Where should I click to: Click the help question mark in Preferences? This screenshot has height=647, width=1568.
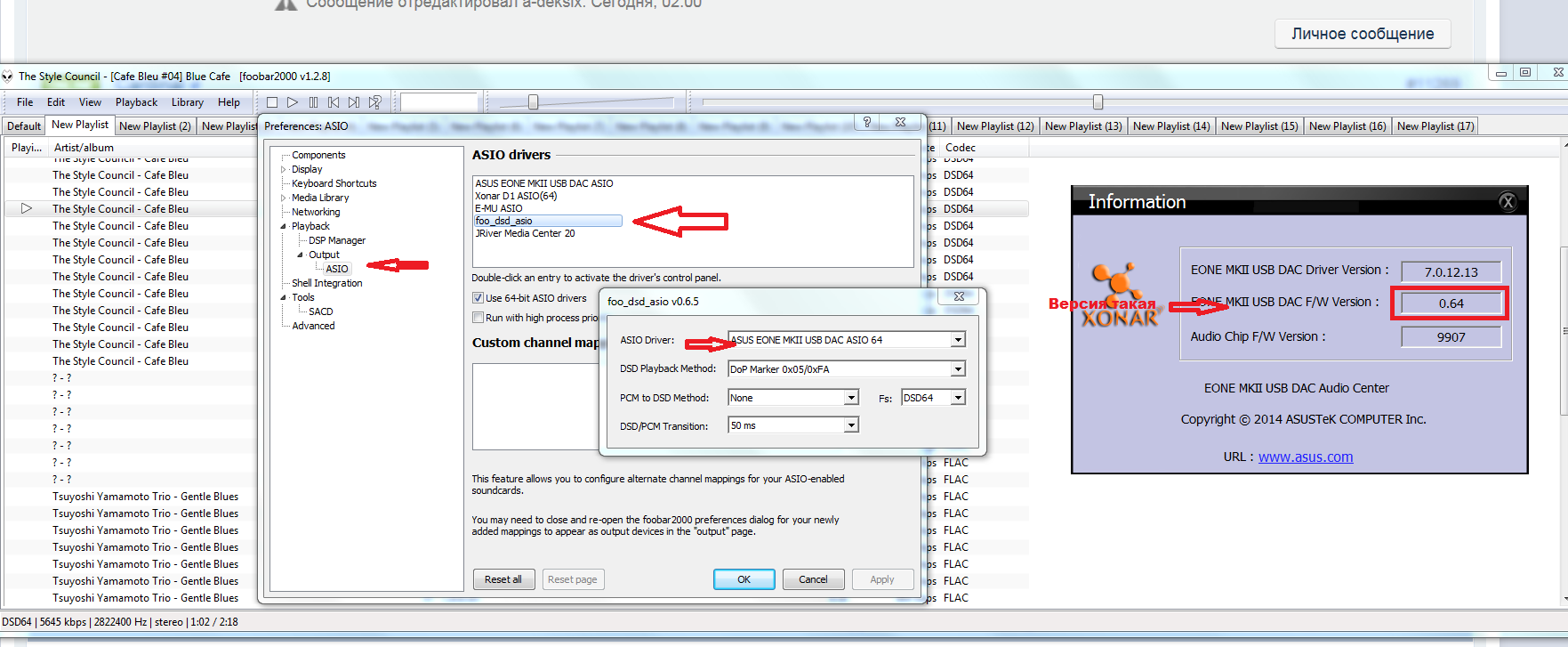coord(867,122)
